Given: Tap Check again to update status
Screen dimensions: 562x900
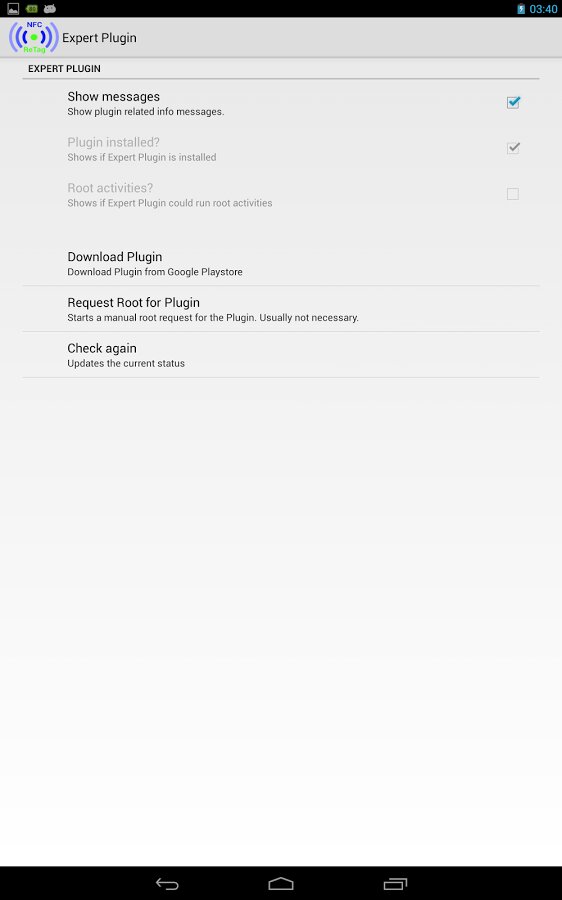Looking at the screenshot, I should pyautogui.click(x=281, y=355).
